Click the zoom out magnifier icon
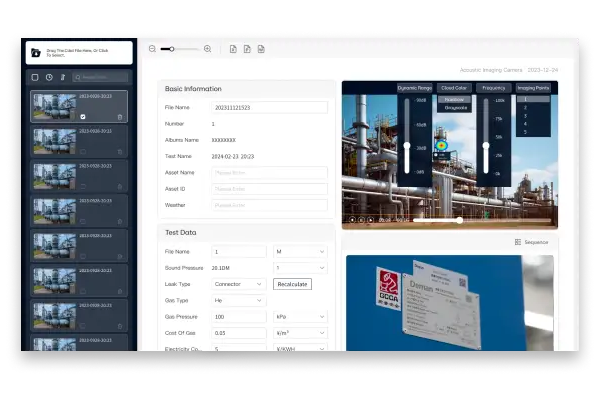 click(x=152, y=48)
